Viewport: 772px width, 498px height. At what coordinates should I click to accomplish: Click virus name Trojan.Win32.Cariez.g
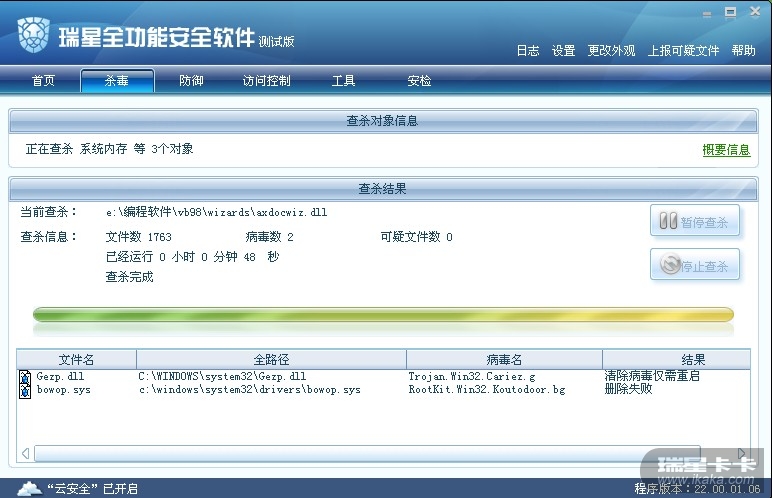[x=472, y=377]
